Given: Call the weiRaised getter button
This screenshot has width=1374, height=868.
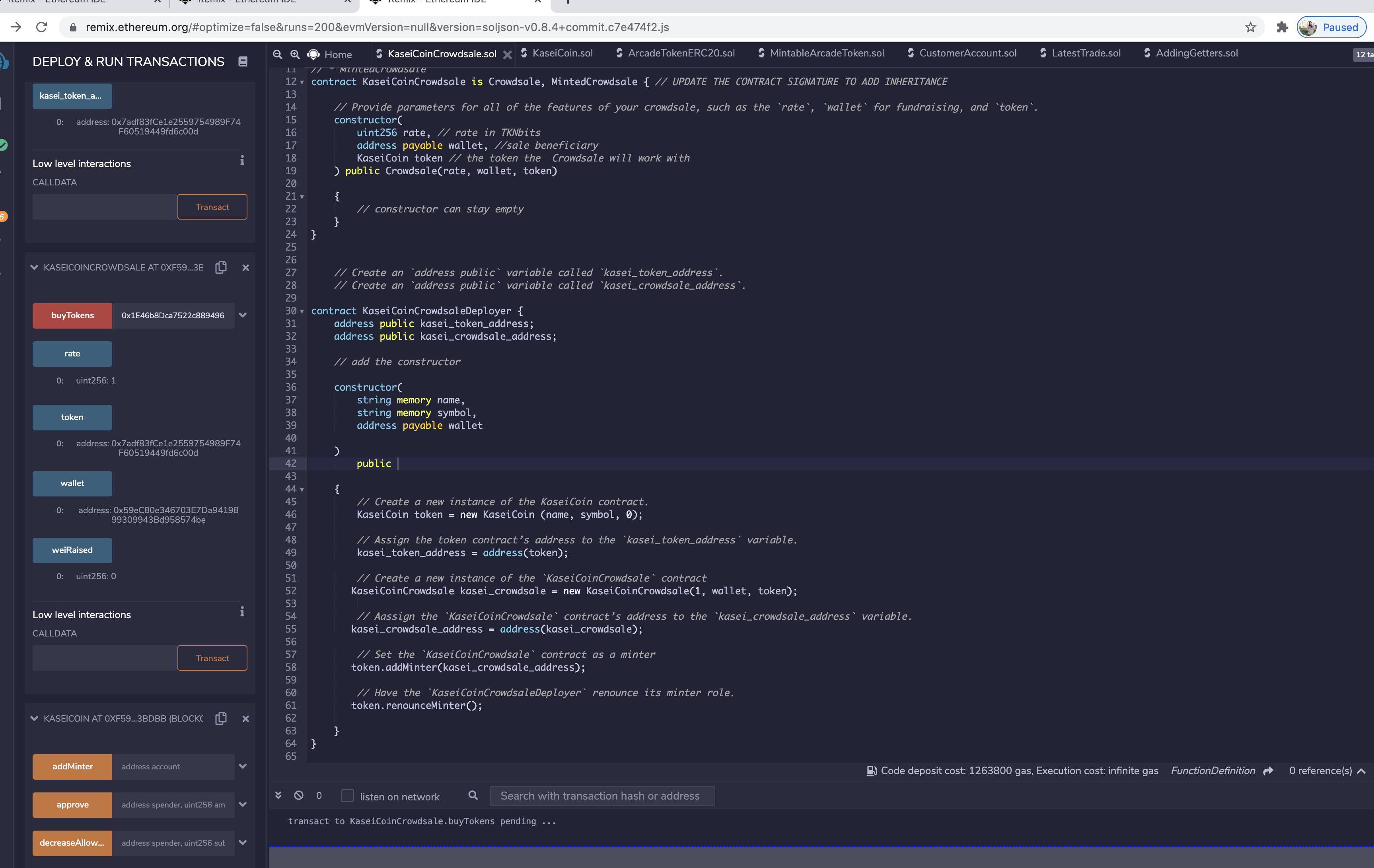Looking at the screenshot, I should point(72,550).
